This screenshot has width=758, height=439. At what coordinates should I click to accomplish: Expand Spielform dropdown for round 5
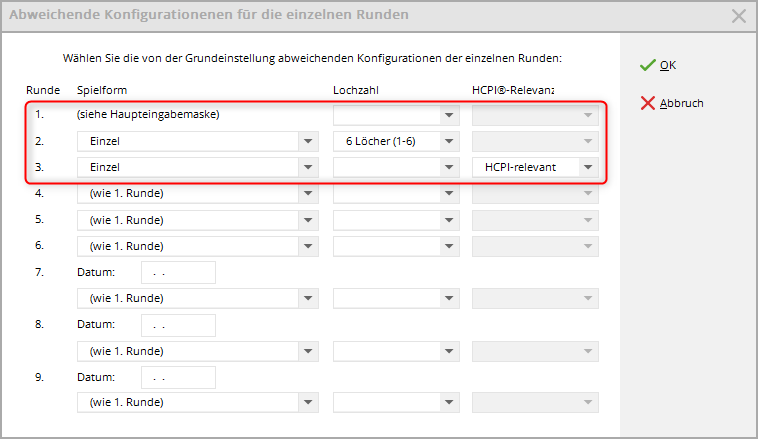(307, 219)
